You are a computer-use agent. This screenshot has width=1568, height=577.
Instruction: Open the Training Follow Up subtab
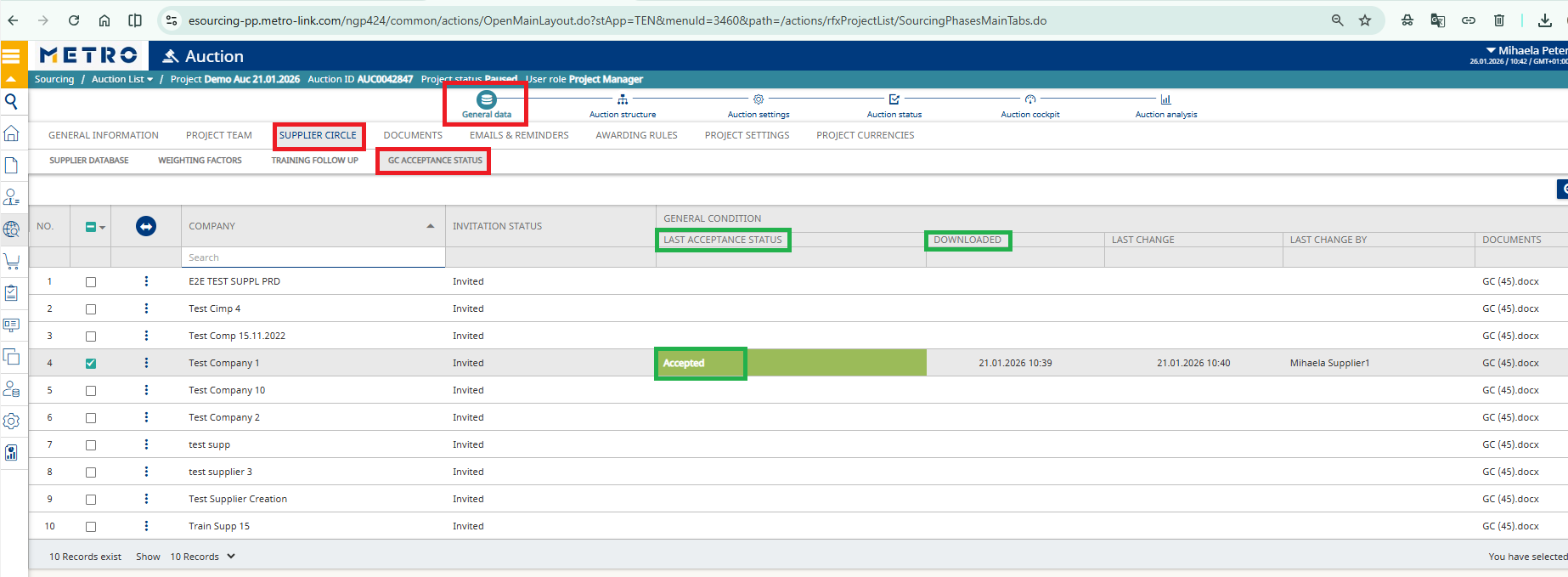point(315,160)
